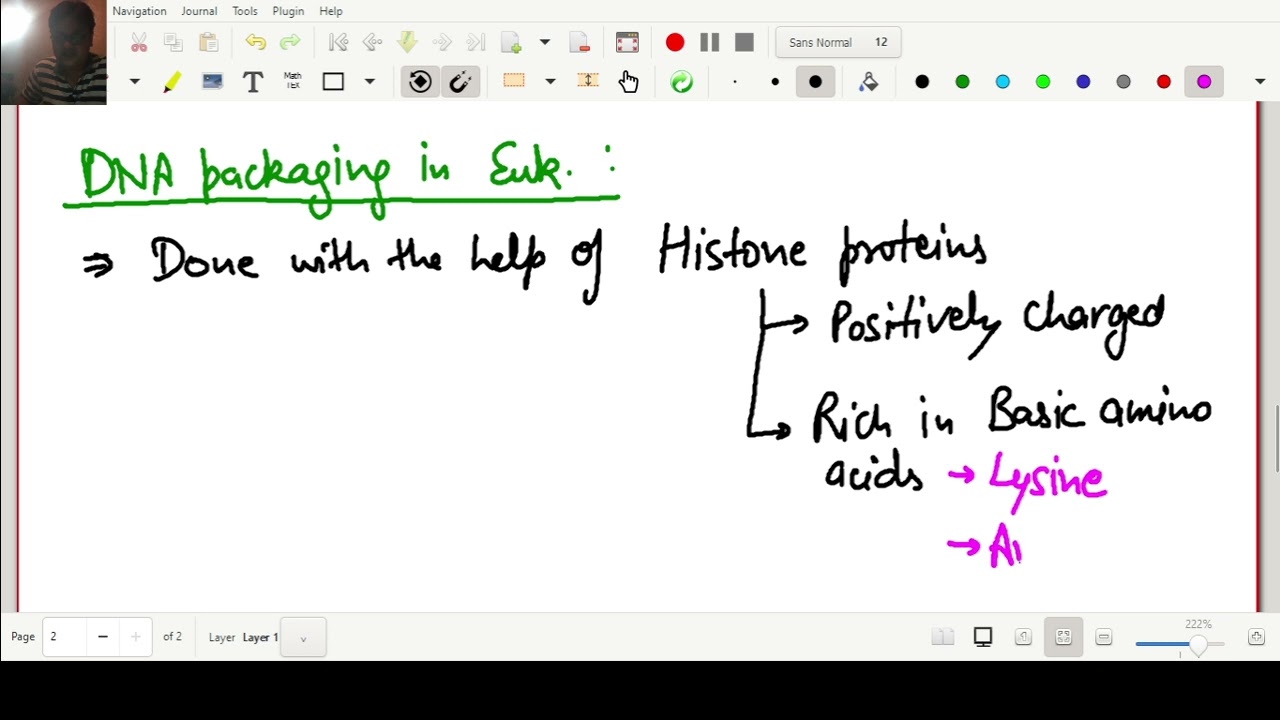
Task: Click the Redo arrow
Action: [x=290, y=42]
